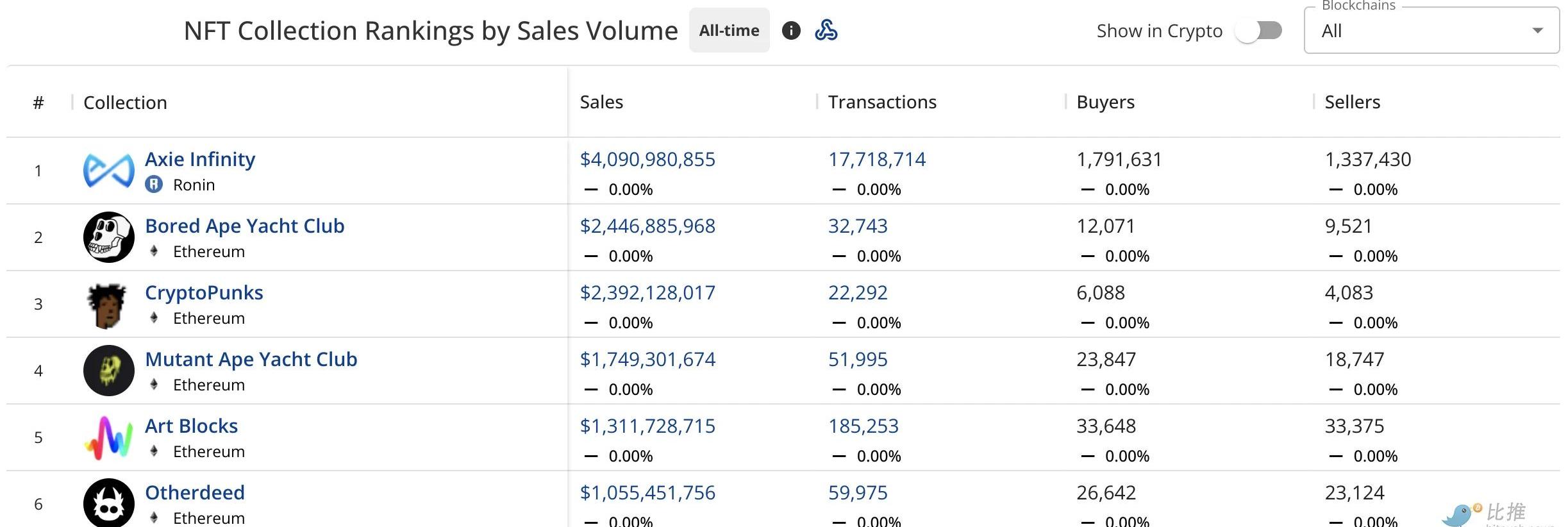
Task: Open the CryptoPunks collection link
Action: coord(204,292)
